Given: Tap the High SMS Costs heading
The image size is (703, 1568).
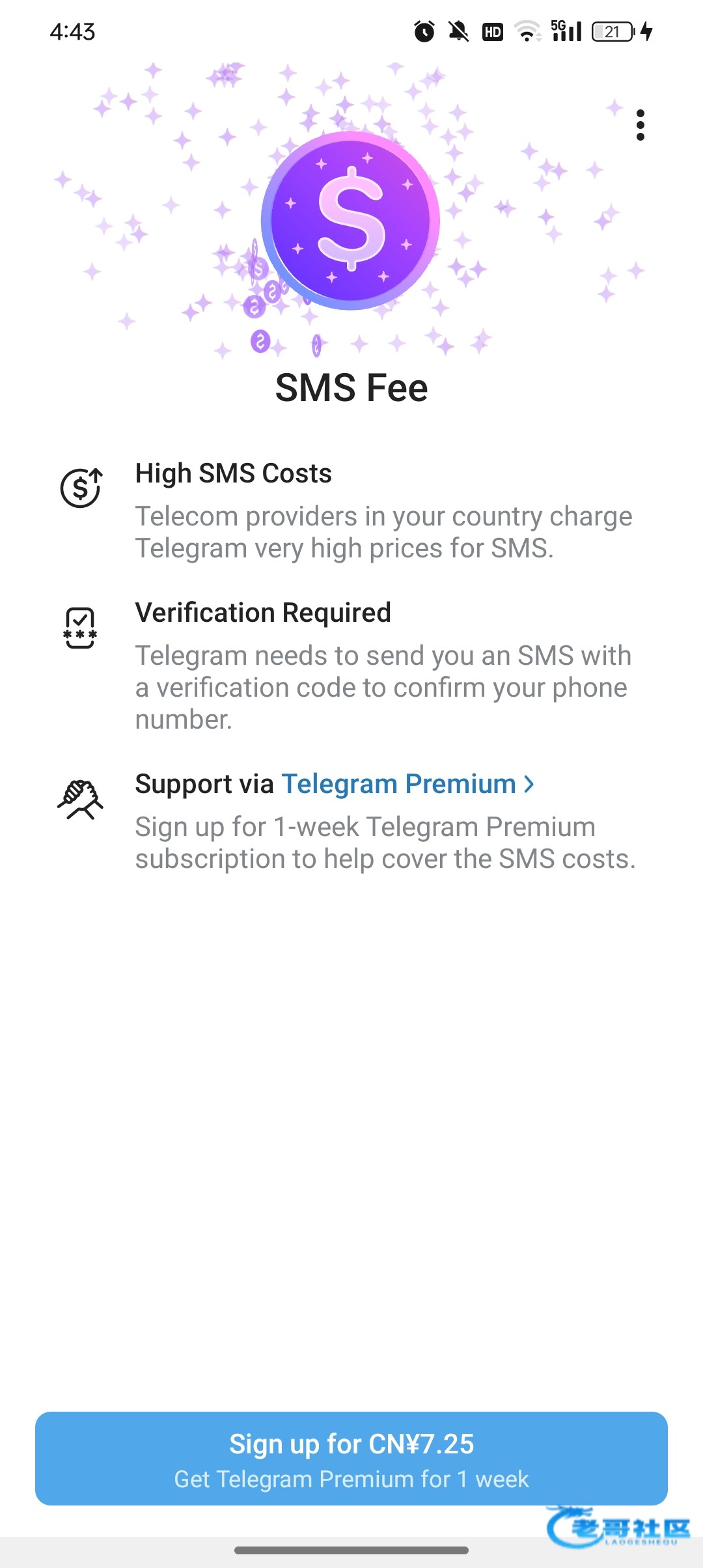Looking at the screenshot, I should coord(234,473).
